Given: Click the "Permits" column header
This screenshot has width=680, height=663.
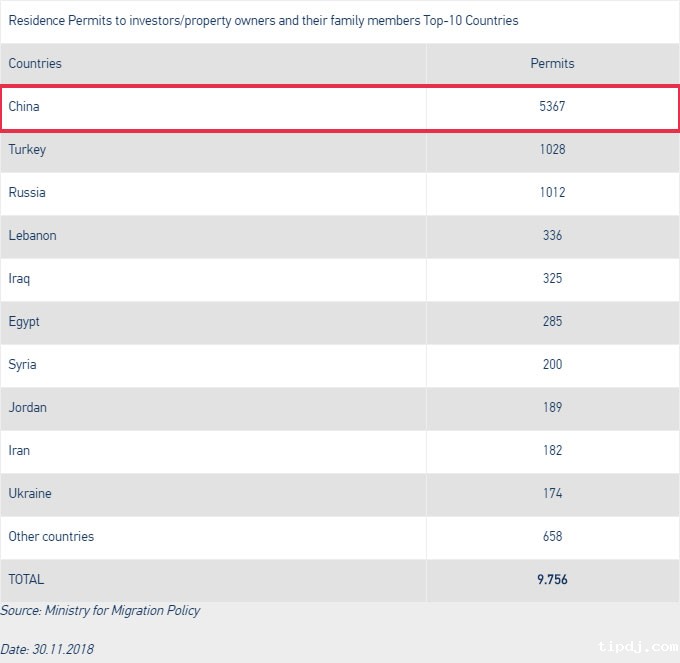Looking at the screenshot, I should [552, 63].
